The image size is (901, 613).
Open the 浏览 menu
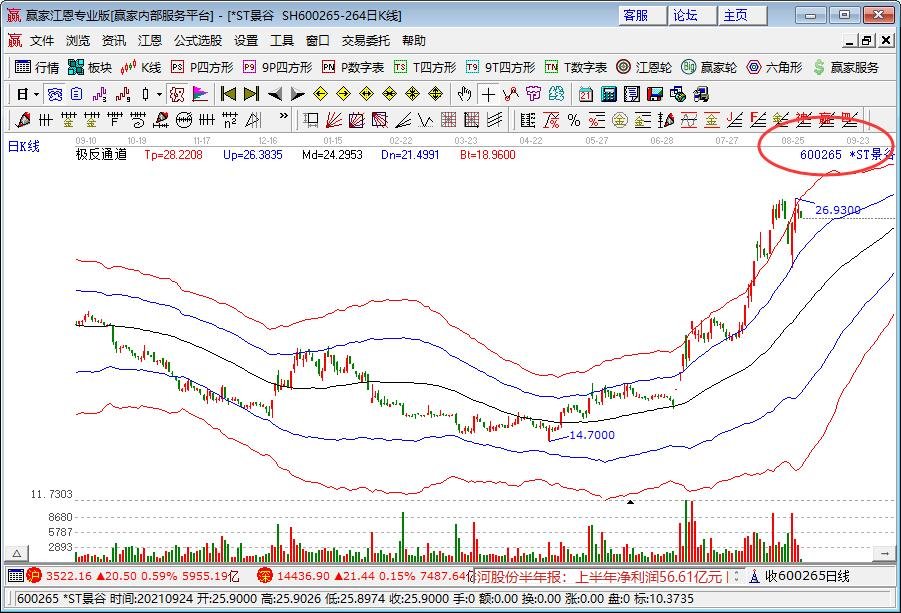(x=78, y=40)
